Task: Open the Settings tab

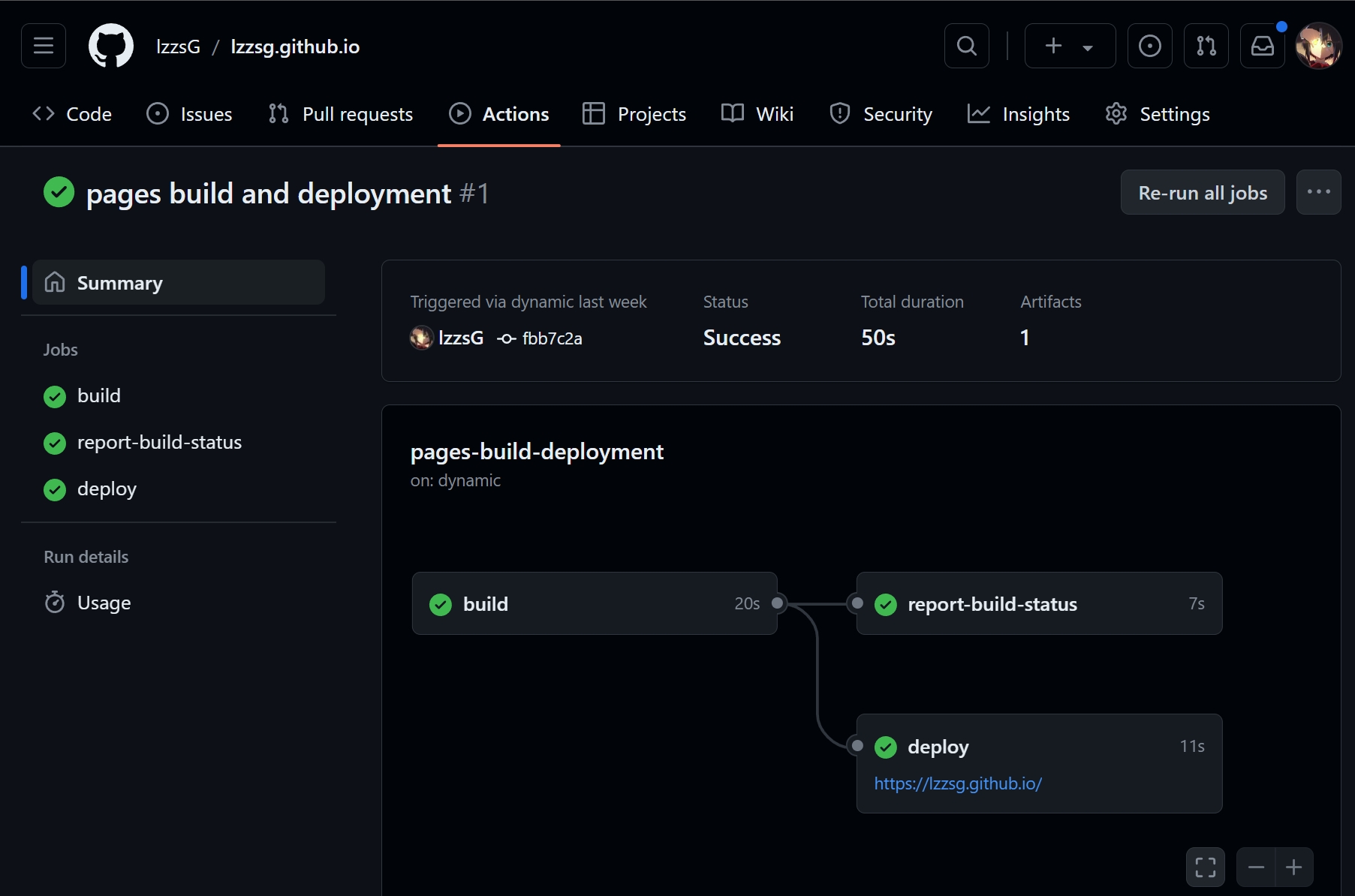Action: [1158, 114]
